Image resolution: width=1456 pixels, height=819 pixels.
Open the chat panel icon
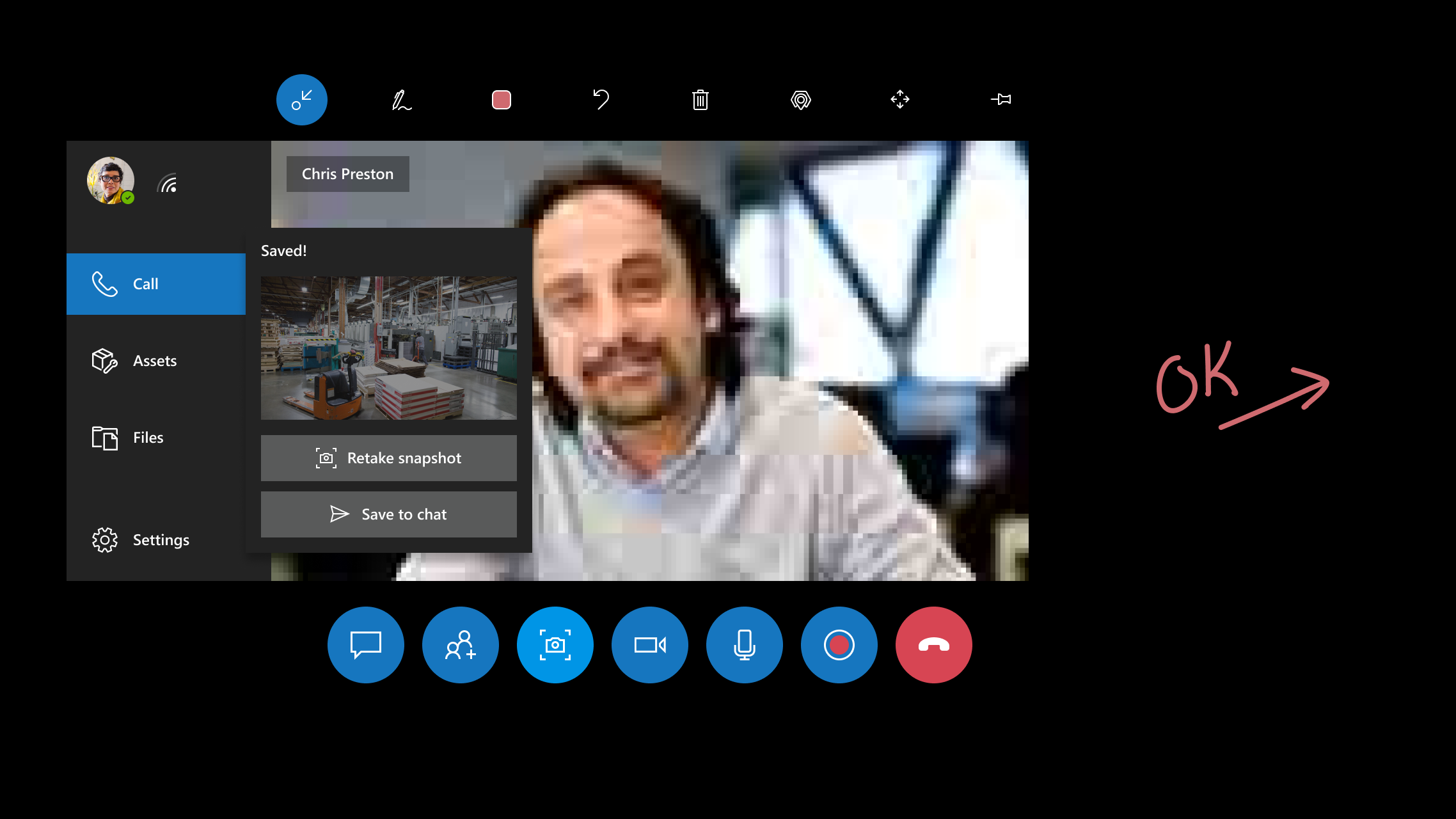tap(365, 644)
